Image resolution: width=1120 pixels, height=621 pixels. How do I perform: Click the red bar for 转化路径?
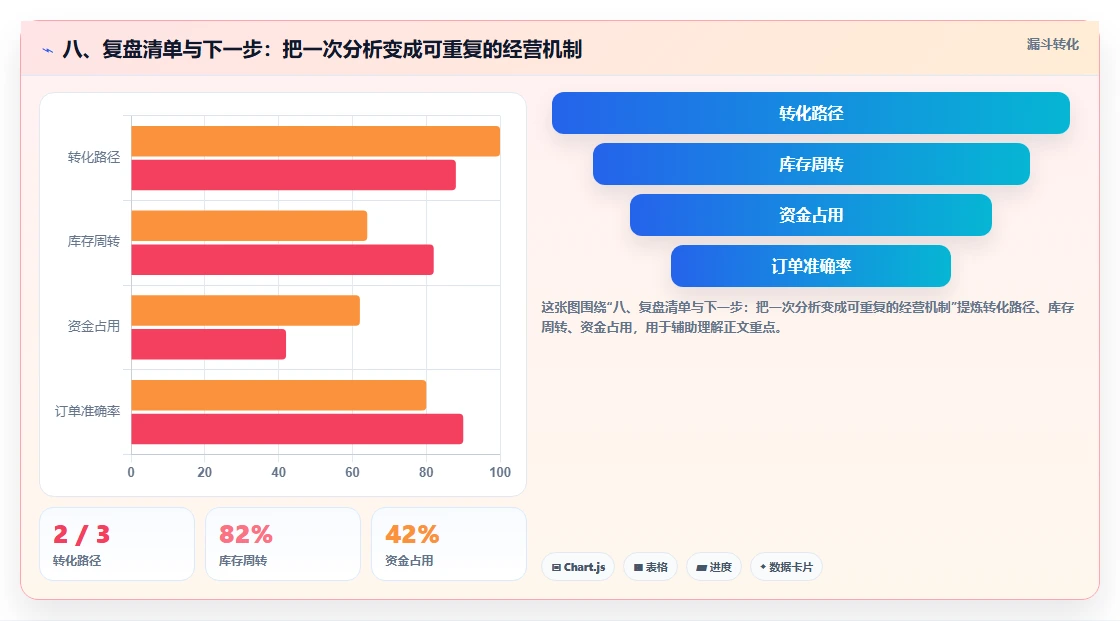(294, 175)
